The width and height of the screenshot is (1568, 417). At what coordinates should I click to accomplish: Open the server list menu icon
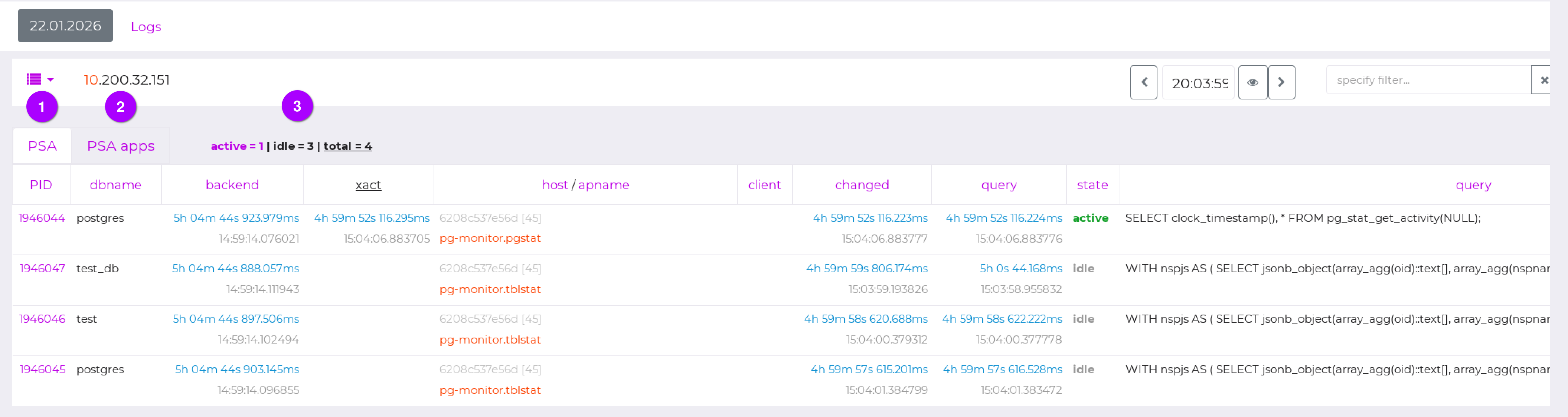pos(40,79)
